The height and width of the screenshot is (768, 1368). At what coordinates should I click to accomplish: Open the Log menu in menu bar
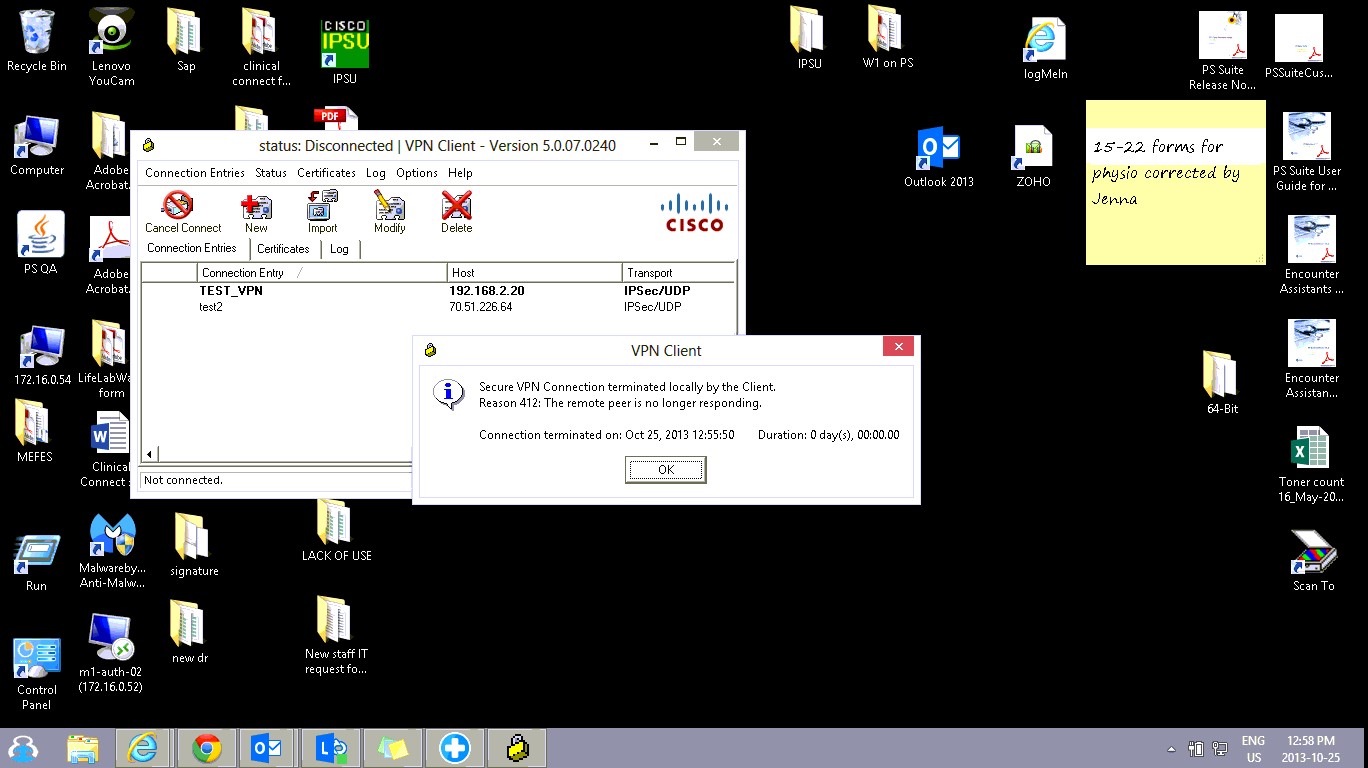(376, 173)
